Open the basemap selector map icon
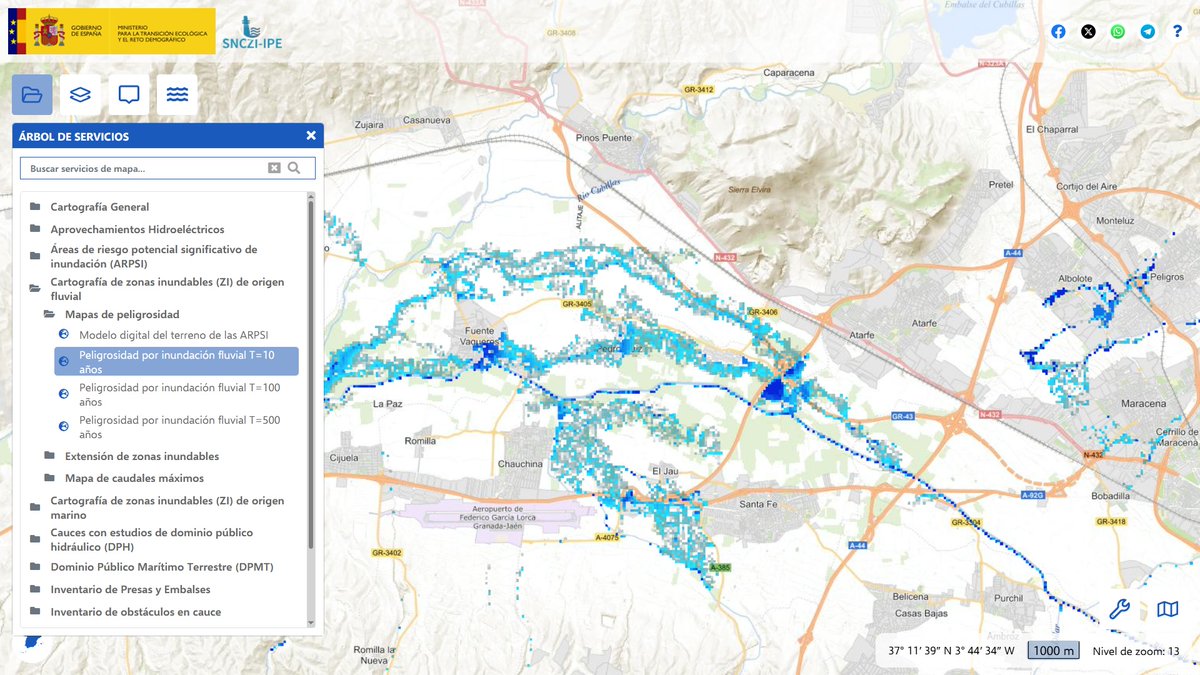This screenshot has height=675, width=1200. [x=1167, y=609]
